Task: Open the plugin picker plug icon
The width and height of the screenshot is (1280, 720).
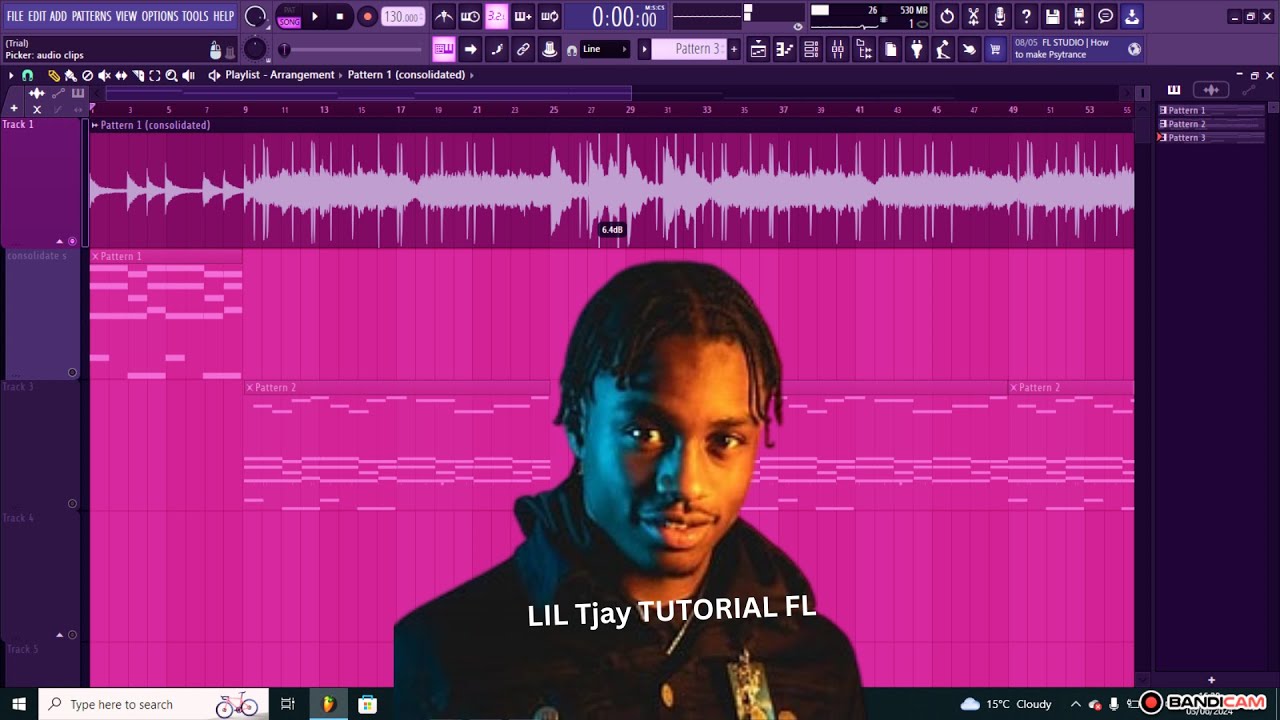Action: pyautogui.click(x=916, y=49)
